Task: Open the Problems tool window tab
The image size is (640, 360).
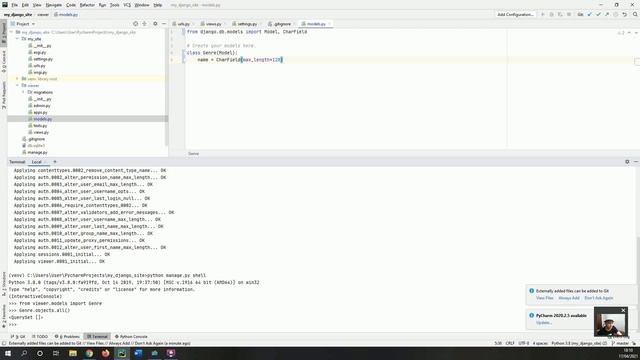Action: 68,337
